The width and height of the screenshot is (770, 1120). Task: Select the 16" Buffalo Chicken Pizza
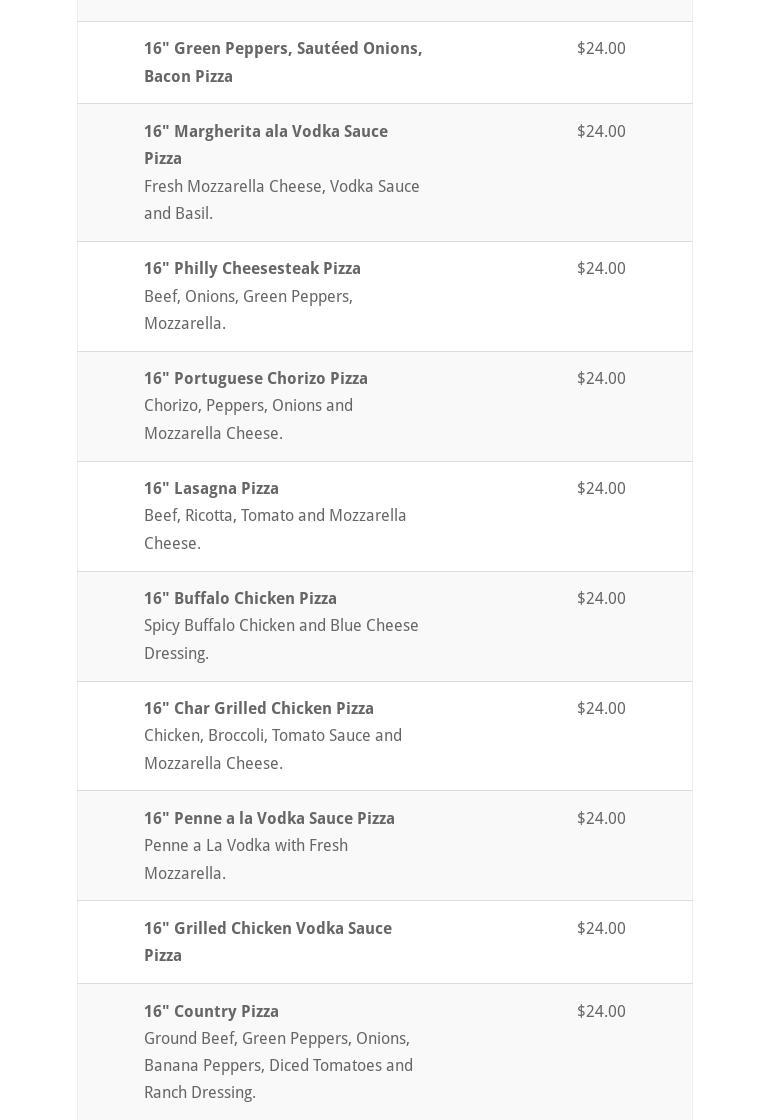(x=240, y=599)
